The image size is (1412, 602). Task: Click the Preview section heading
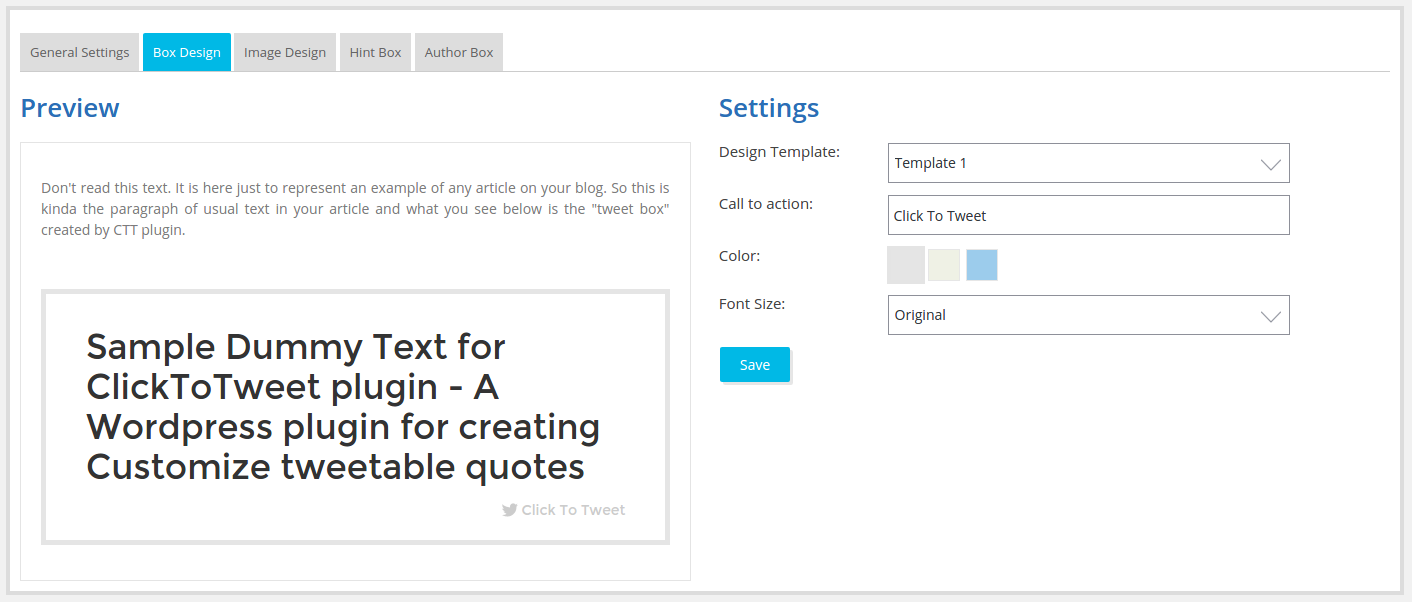[69, 108]
